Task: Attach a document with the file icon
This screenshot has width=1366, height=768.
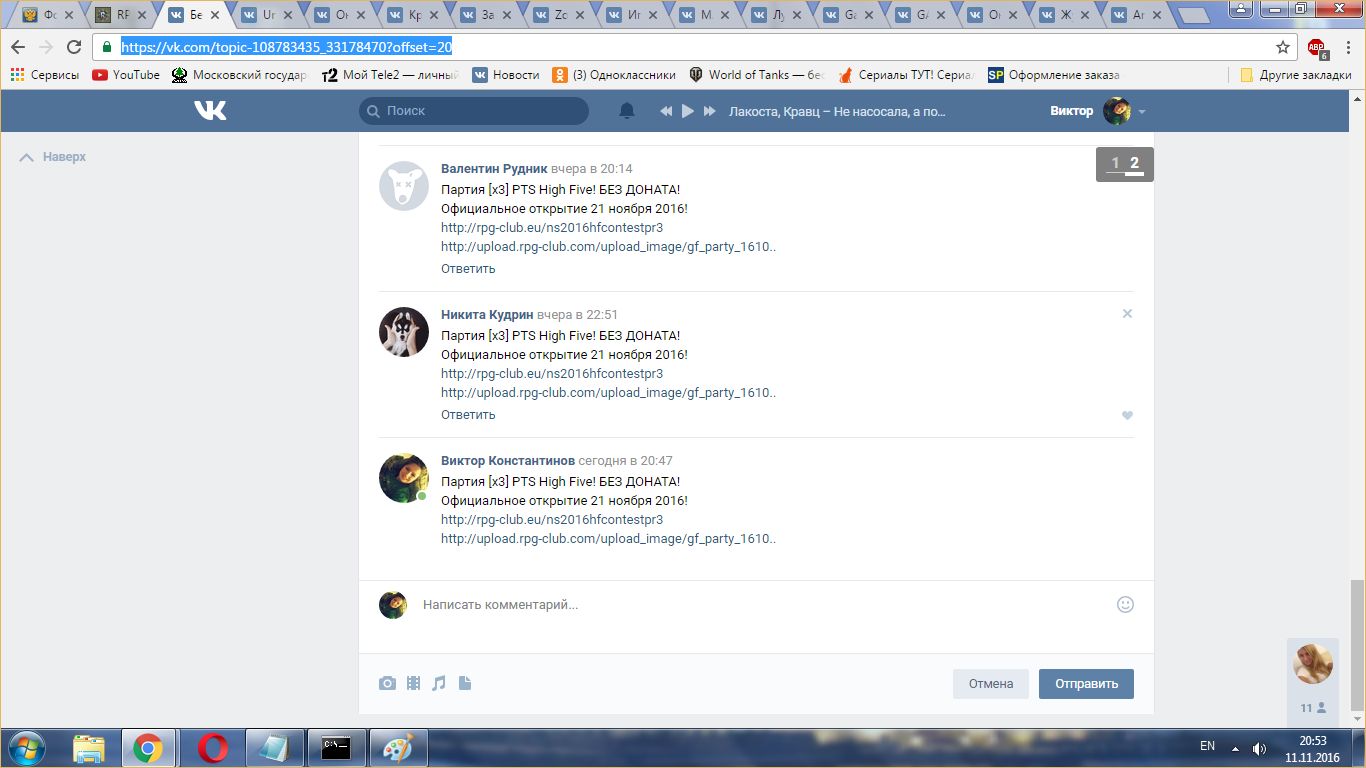Action: tap(465, 684)
